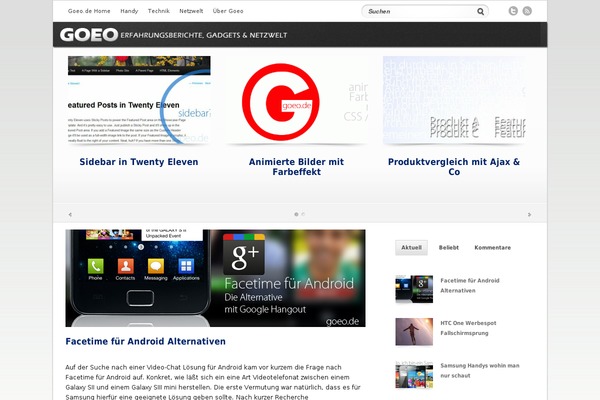Screen dimensions: 600x400
Task: Advance carousel with right arrow
Action: point(530,214)
